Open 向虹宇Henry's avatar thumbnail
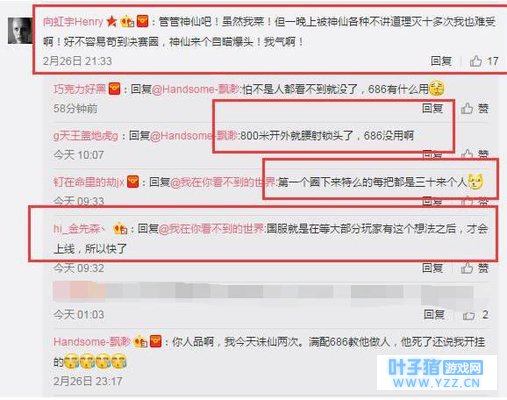Image resolution: width=507 pixels, height=400 pixels. (20, 31)
